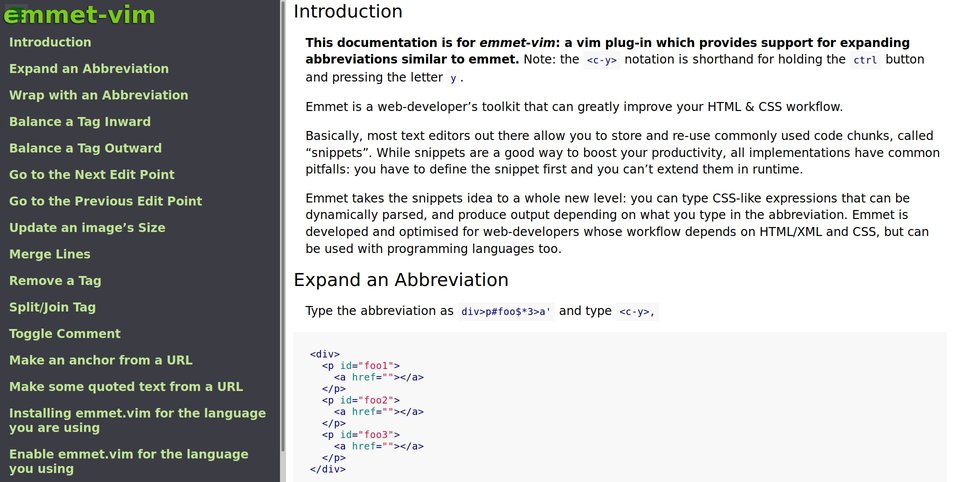Jump to Balance a Tag Inward
Screen dimensions: 954x482
[x=80, y=122]
